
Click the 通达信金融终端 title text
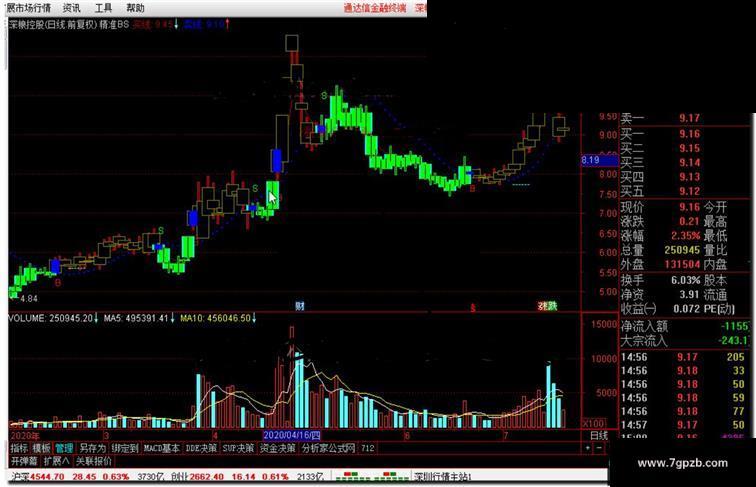coord(375,8)
